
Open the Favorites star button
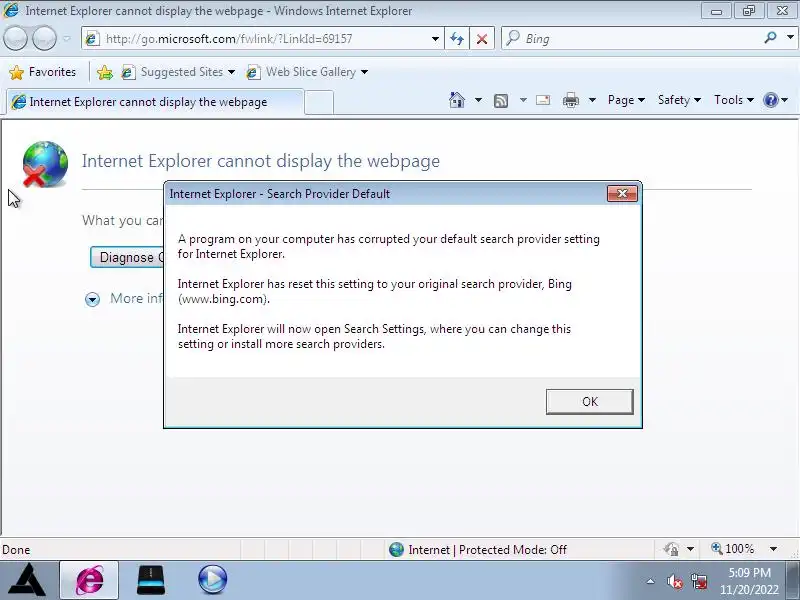coord(43,72)
